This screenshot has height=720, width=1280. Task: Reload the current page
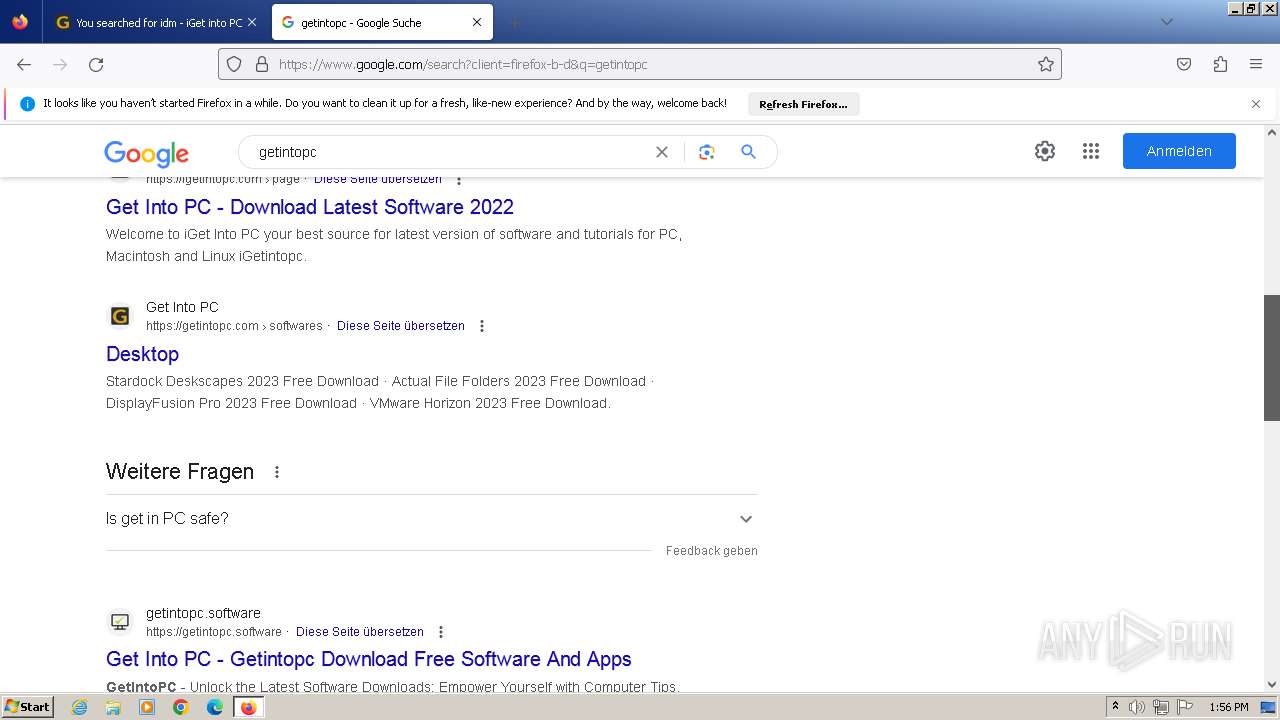pos(96,64)
